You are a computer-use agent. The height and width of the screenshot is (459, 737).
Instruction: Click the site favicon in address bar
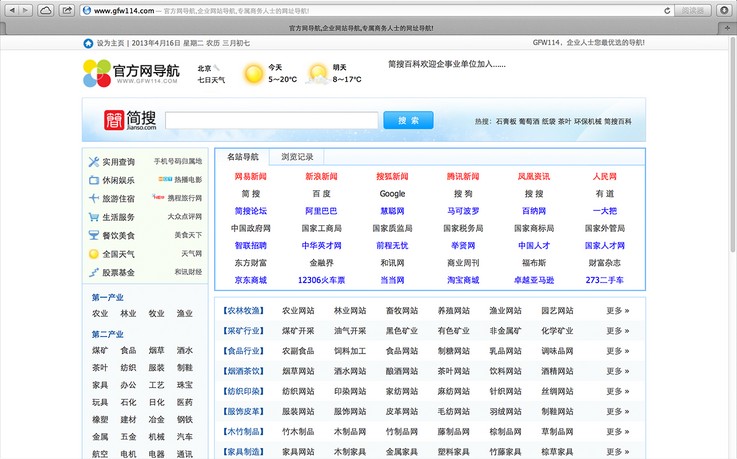[86, 10]
